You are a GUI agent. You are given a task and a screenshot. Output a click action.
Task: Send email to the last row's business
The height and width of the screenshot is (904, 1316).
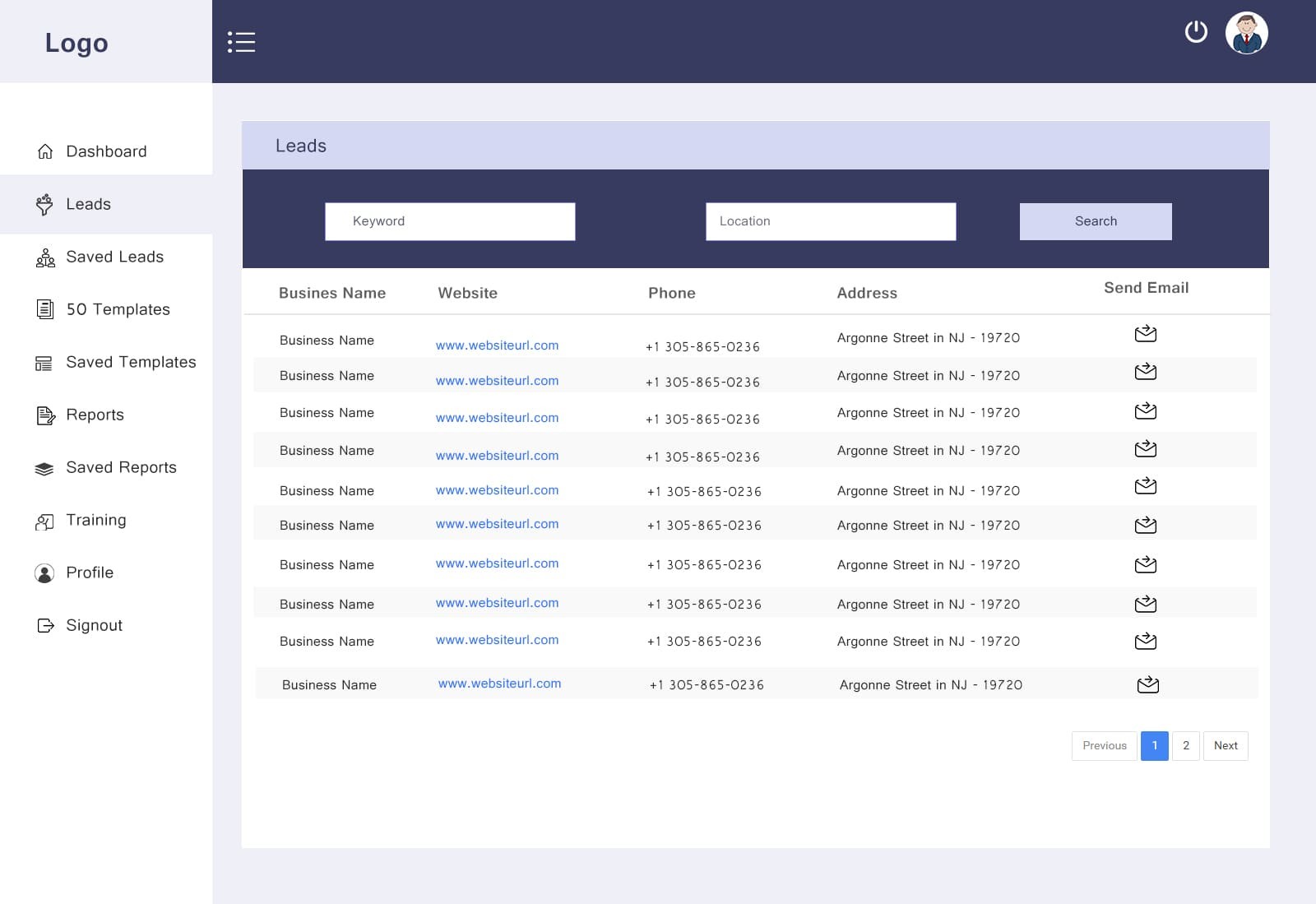click(x=1148, y=684)
